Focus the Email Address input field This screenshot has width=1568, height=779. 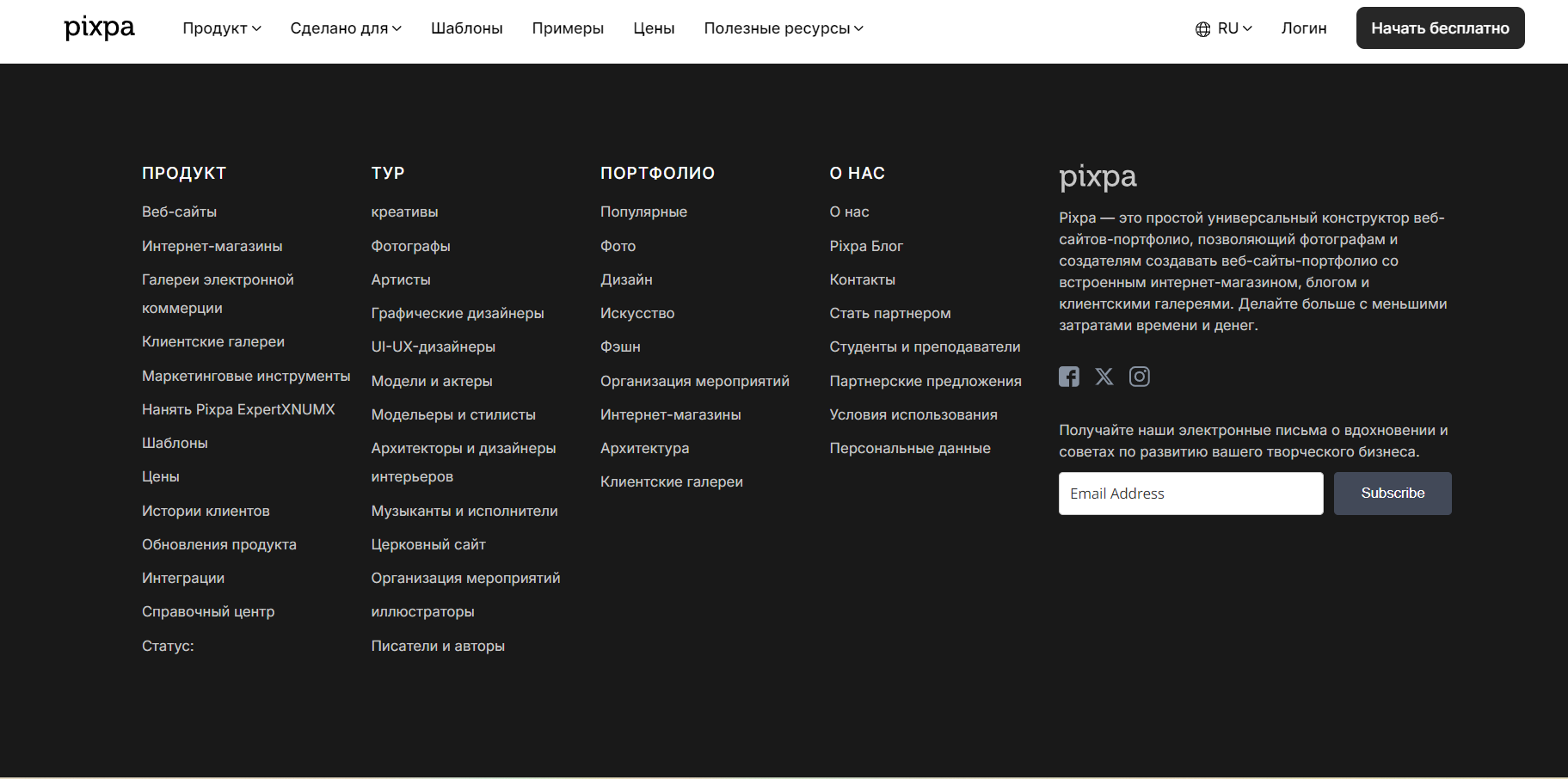1190,494
